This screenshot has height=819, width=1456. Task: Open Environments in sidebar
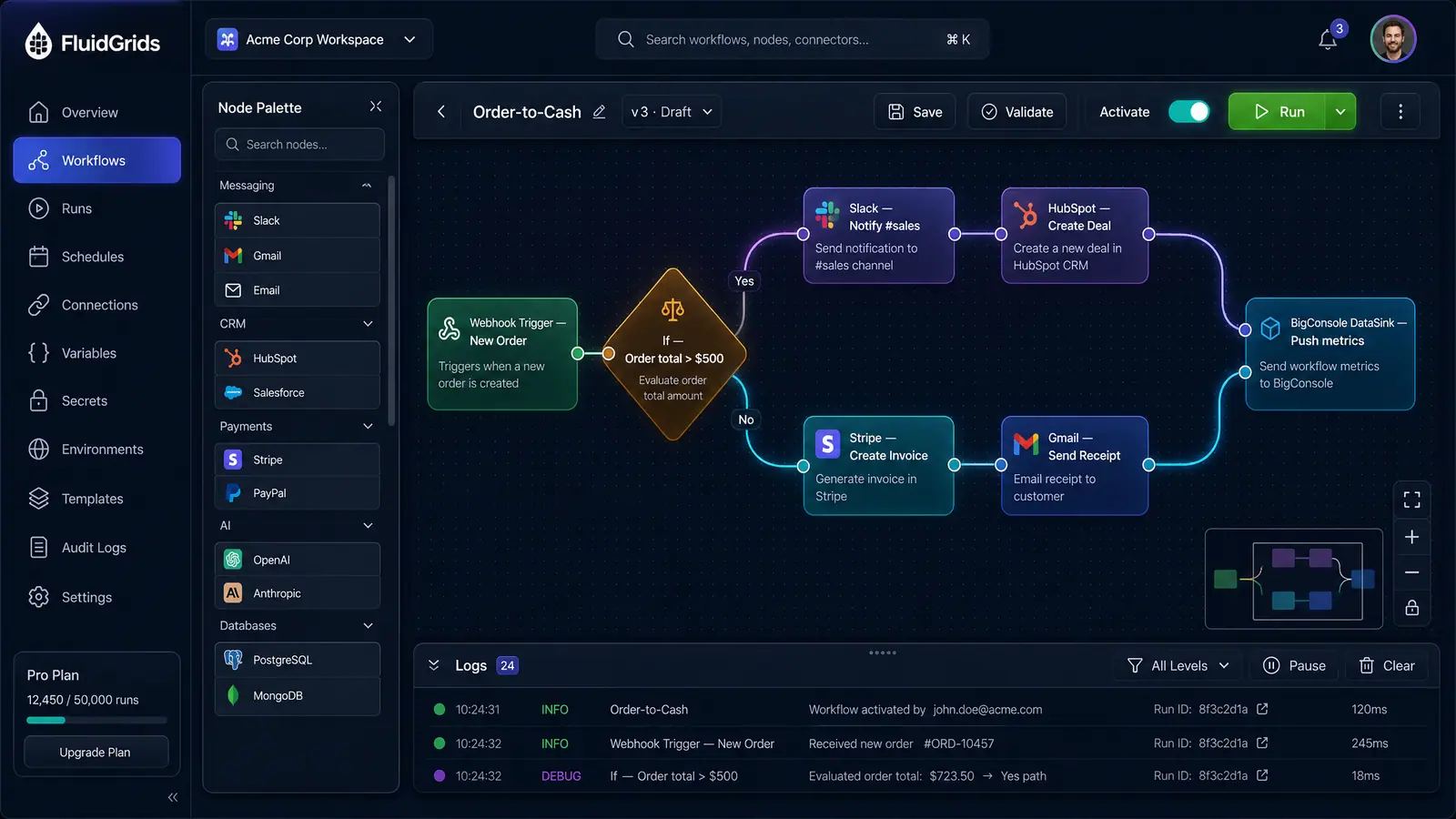pyautogui.click(x=96, y=450)
